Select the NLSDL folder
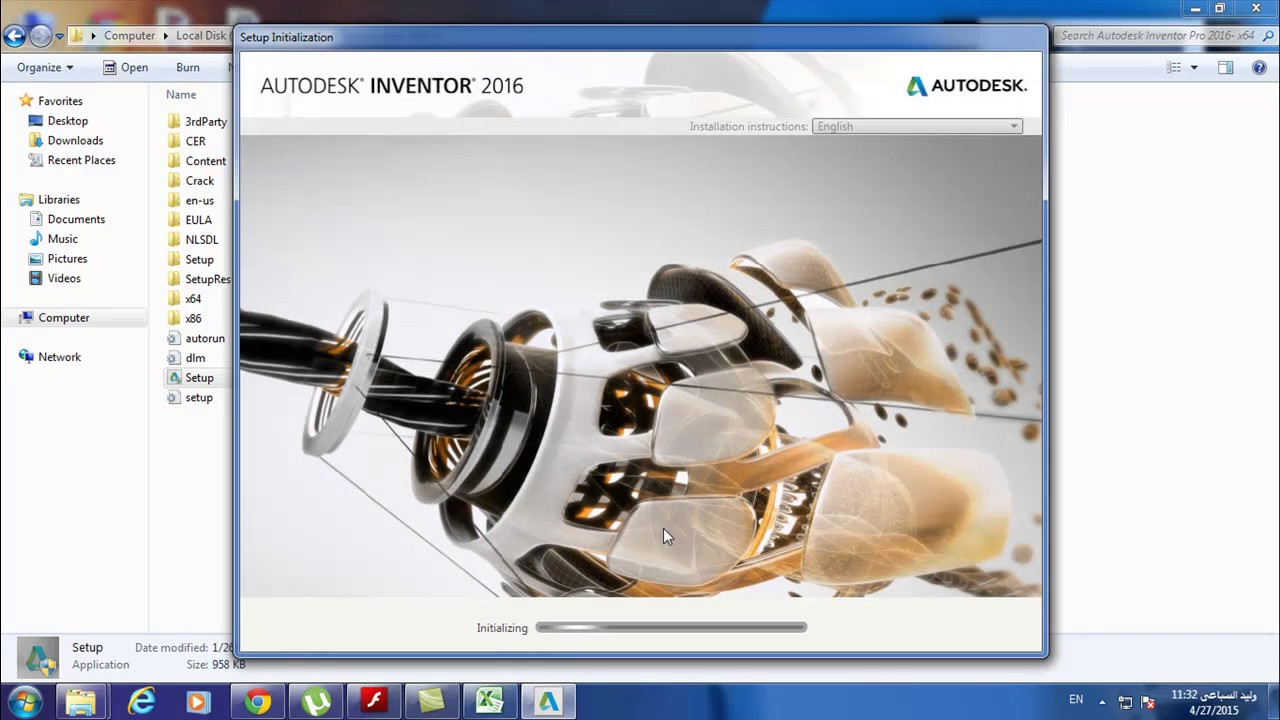Screen dimensions: 1280x720 pyautogui.click(x=201, y=240)
